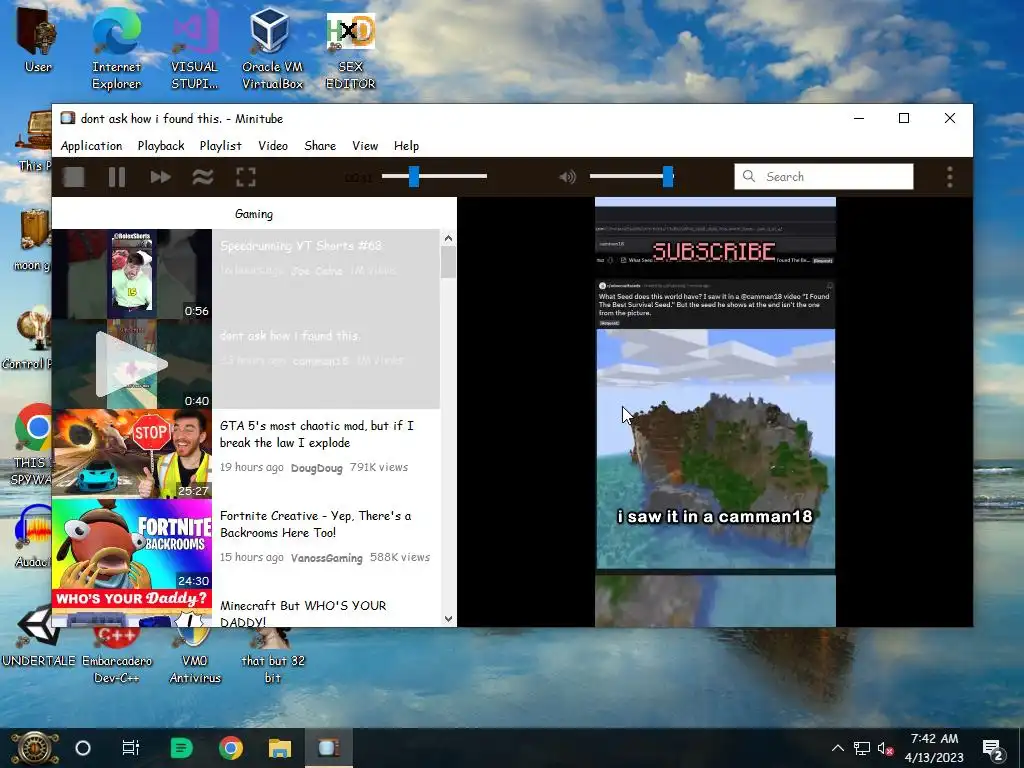This screenshot has height=768, width=1024.
Task: Select the 'dont ask how i found this' thumbnail
Action: 132,364
